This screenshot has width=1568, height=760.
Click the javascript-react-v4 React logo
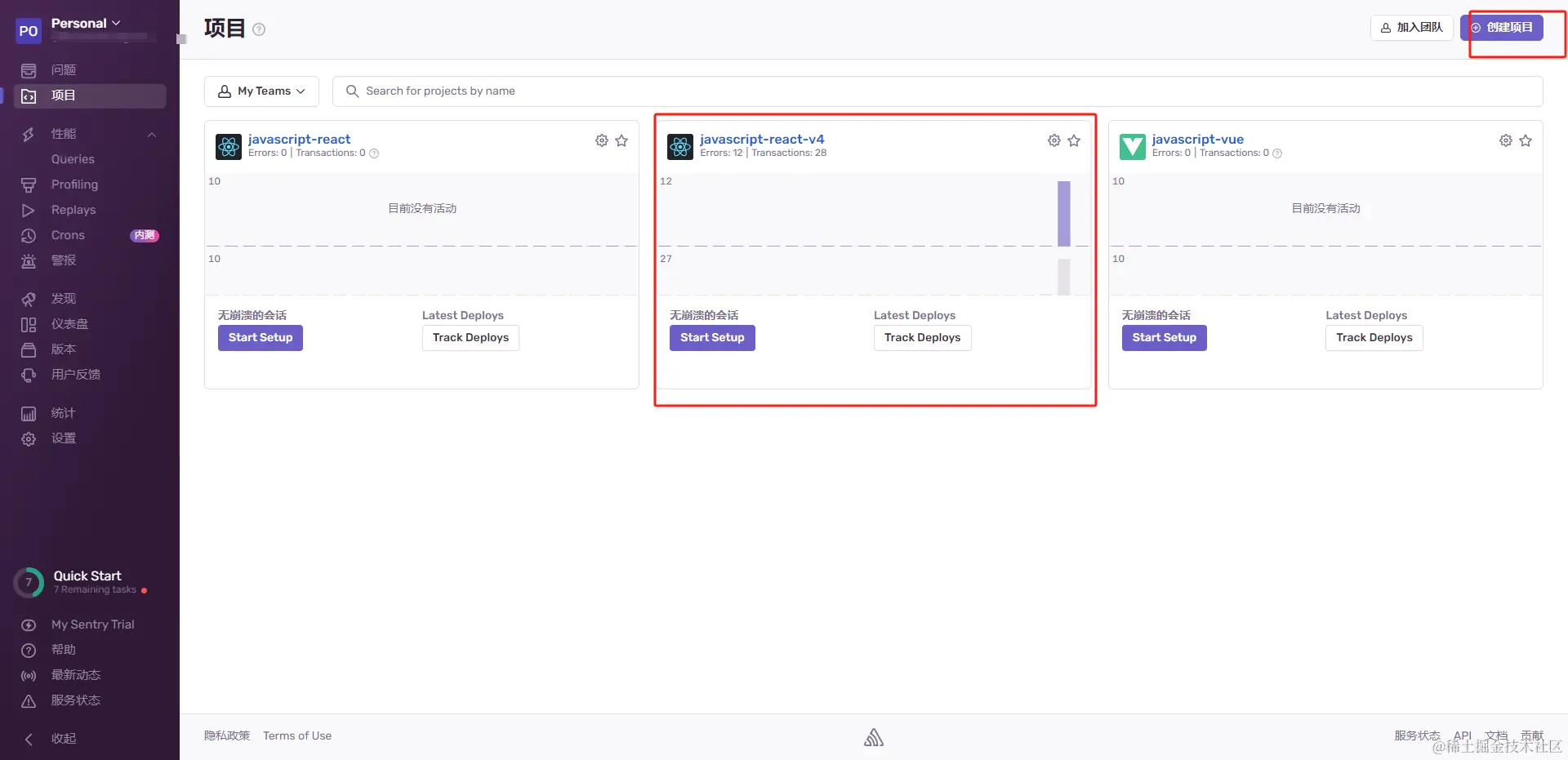pos(680,147)
